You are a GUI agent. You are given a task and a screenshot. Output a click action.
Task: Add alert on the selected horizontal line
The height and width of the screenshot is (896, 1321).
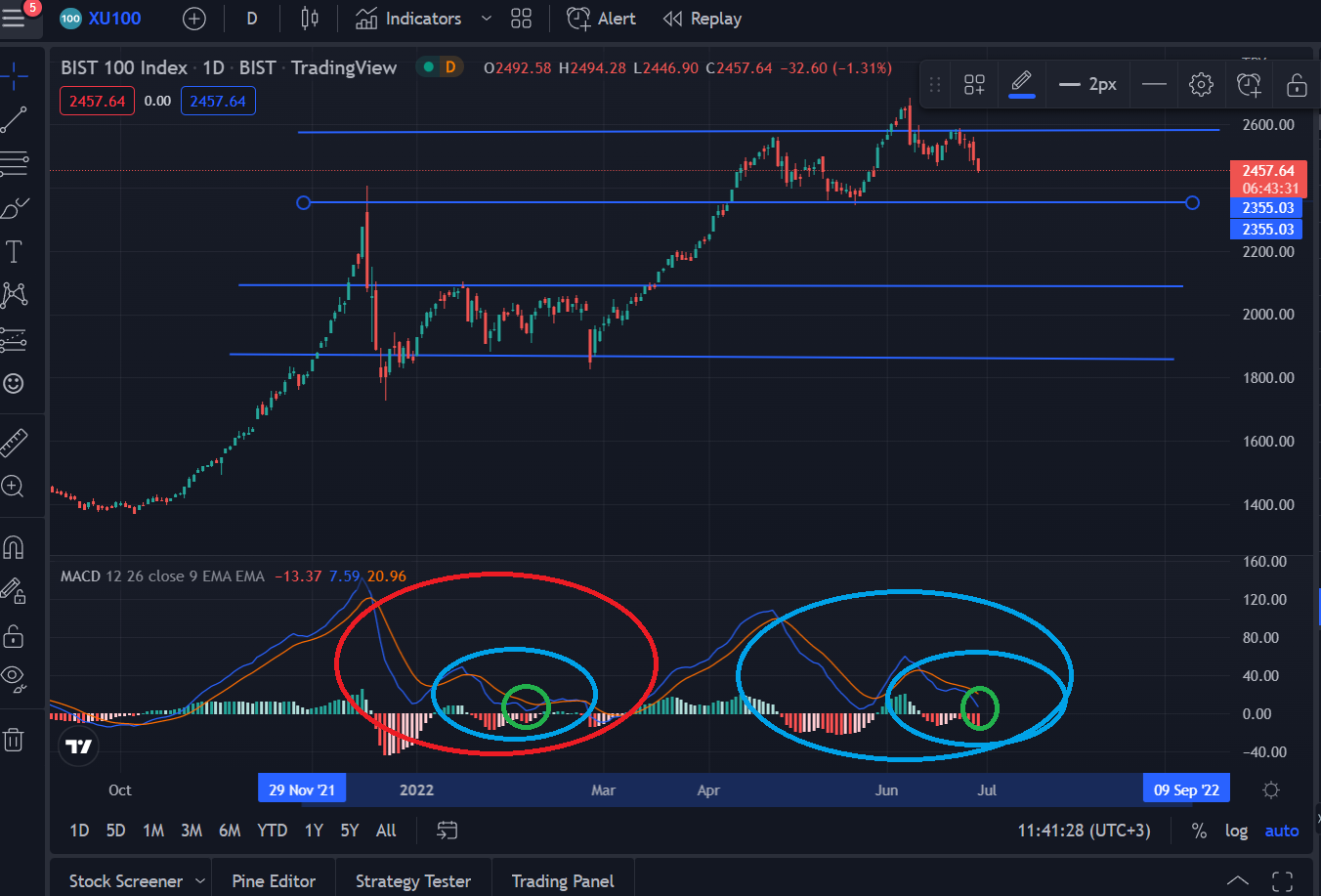click(1249, 85)
